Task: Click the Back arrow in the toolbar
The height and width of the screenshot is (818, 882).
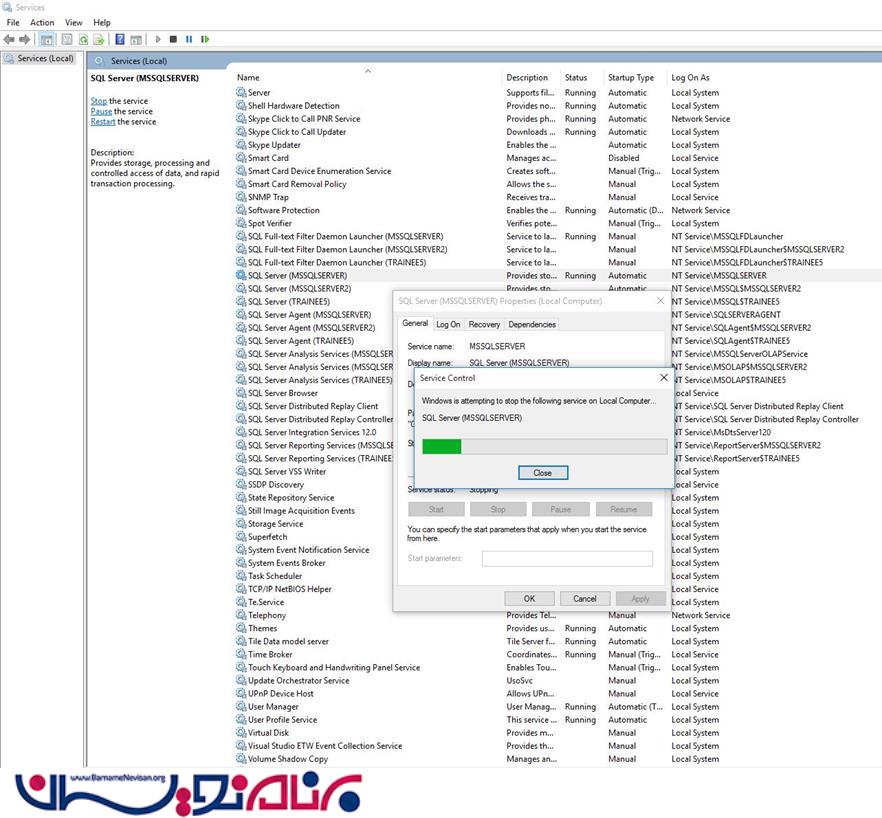Action: pos(9,39)
